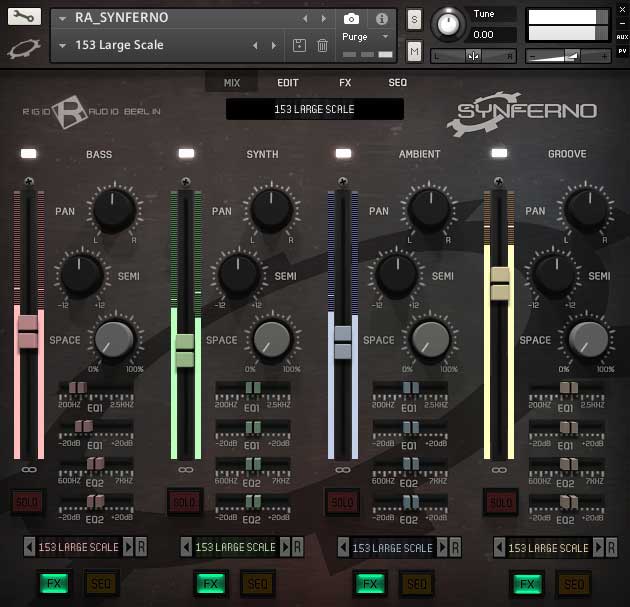Toggle the AMBIENT channel power LED
Image resolution: width=630 pixels, height=607 pixels.
point(343,153)
